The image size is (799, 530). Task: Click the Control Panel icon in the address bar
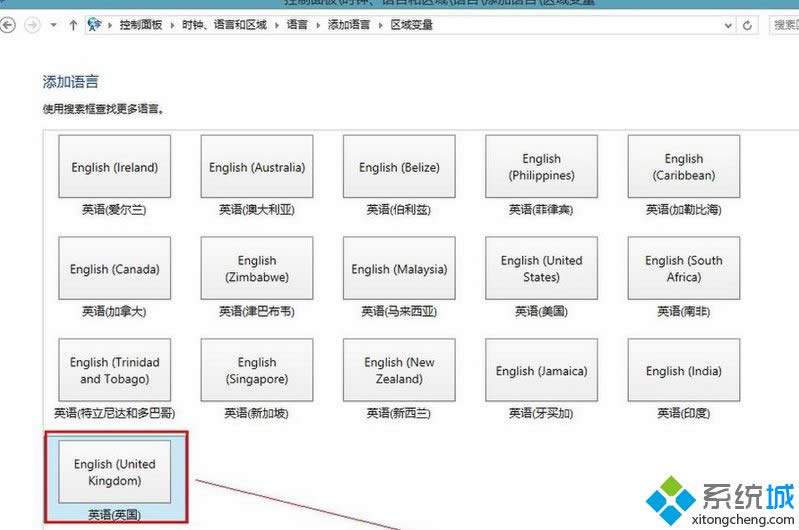point(95,25)
